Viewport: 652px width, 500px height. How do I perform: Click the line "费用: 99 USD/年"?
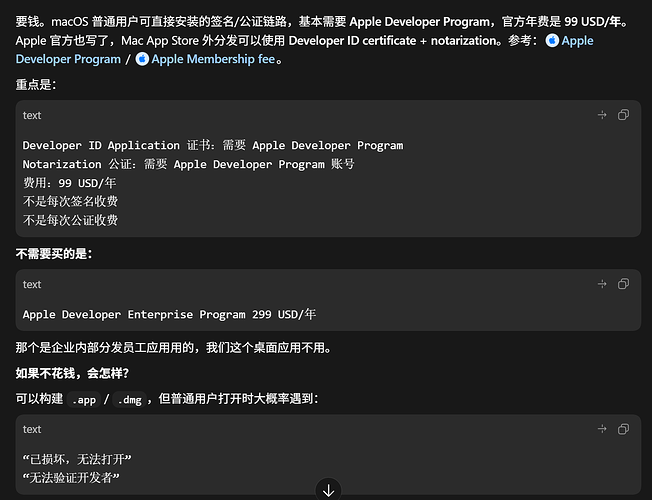click(x=69, y=183)
